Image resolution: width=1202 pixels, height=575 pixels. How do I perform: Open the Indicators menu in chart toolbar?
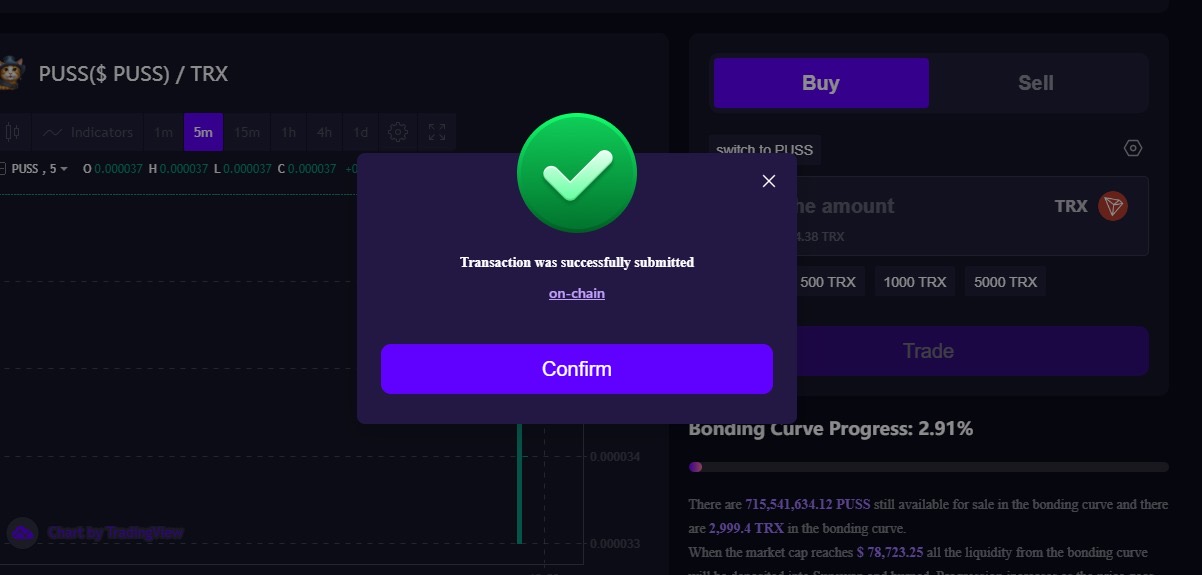tap(88, 132)
